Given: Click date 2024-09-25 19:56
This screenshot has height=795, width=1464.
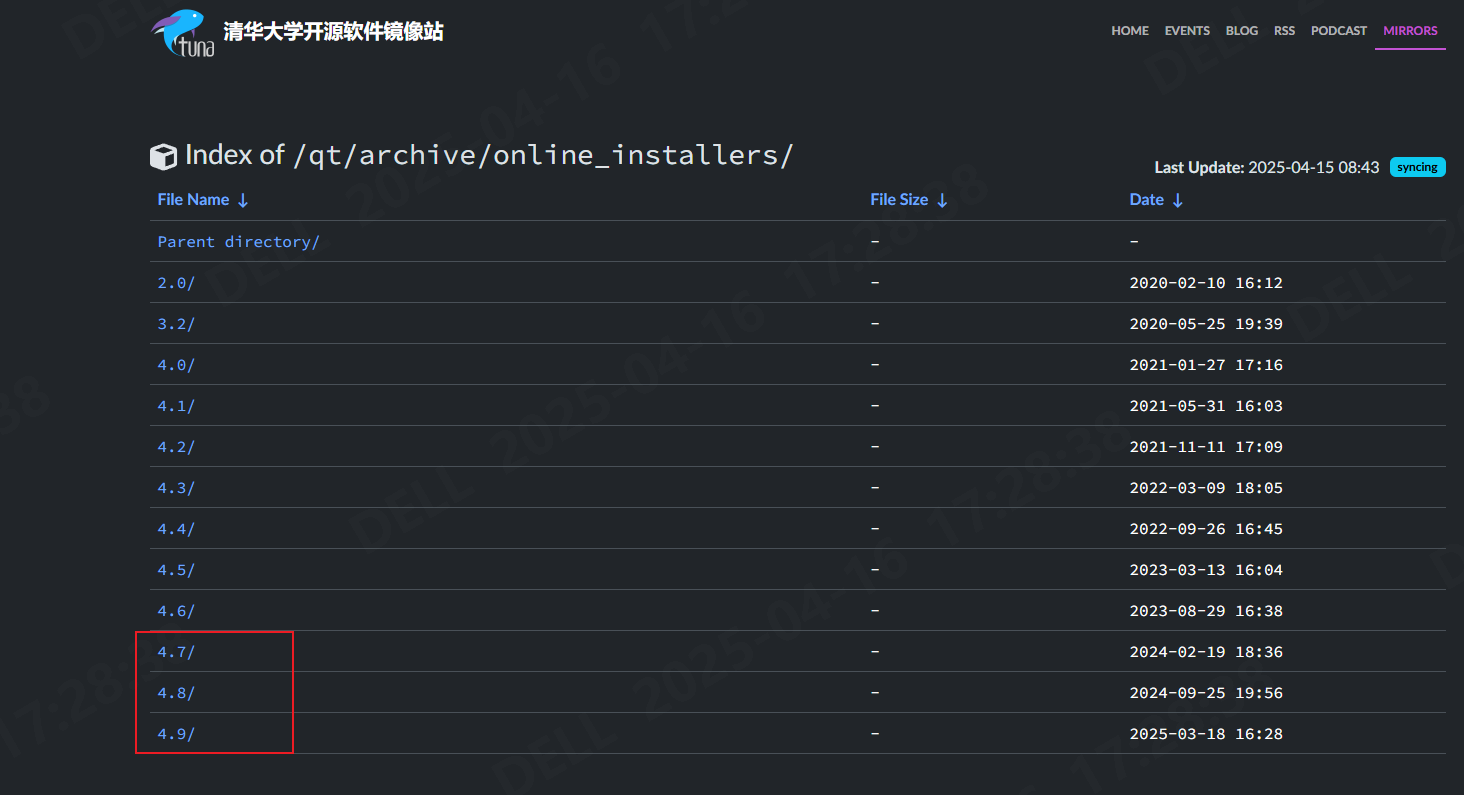Looking at the screenshot, I should [x=1206, y=693].
